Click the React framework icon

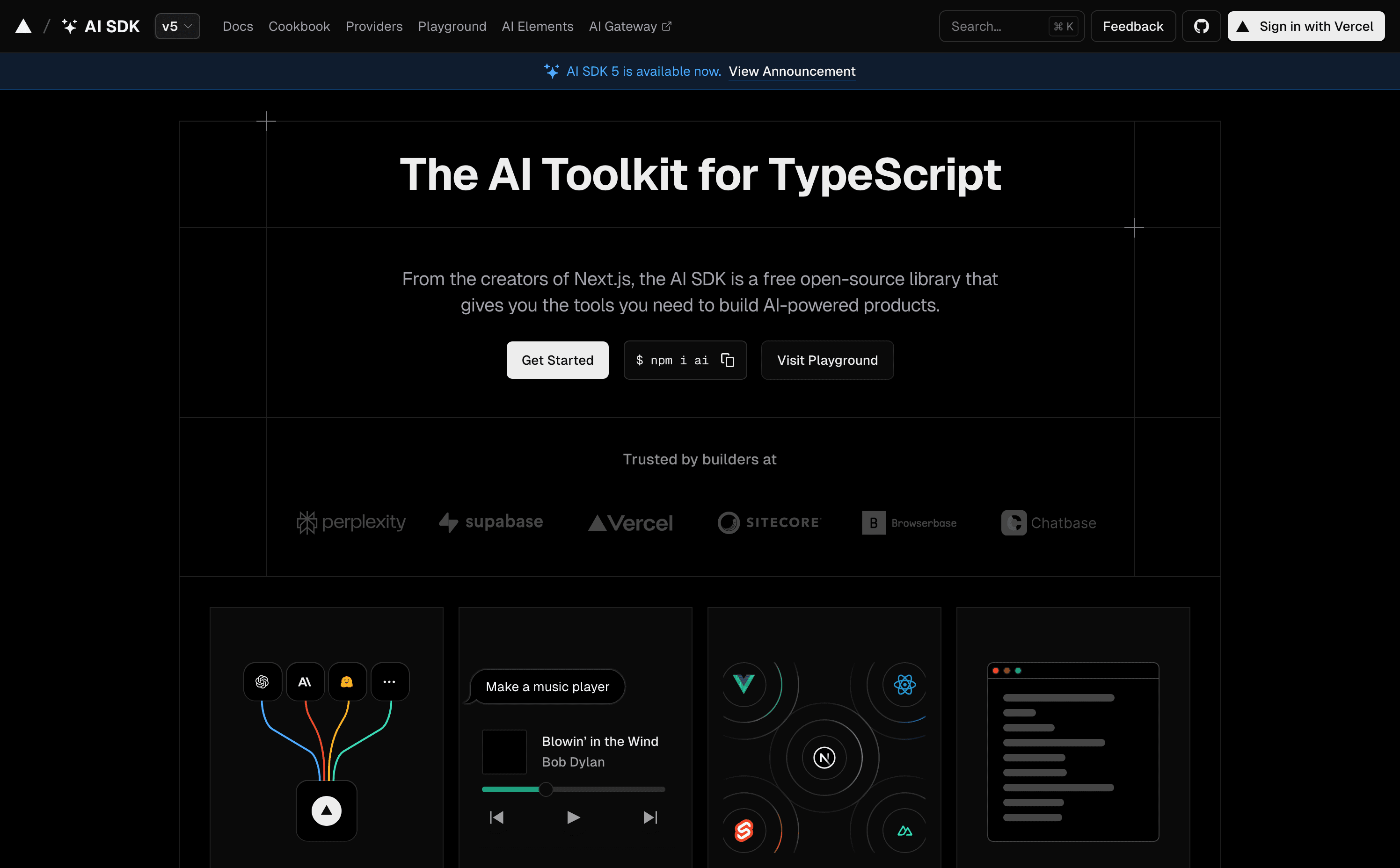point(904,684)
